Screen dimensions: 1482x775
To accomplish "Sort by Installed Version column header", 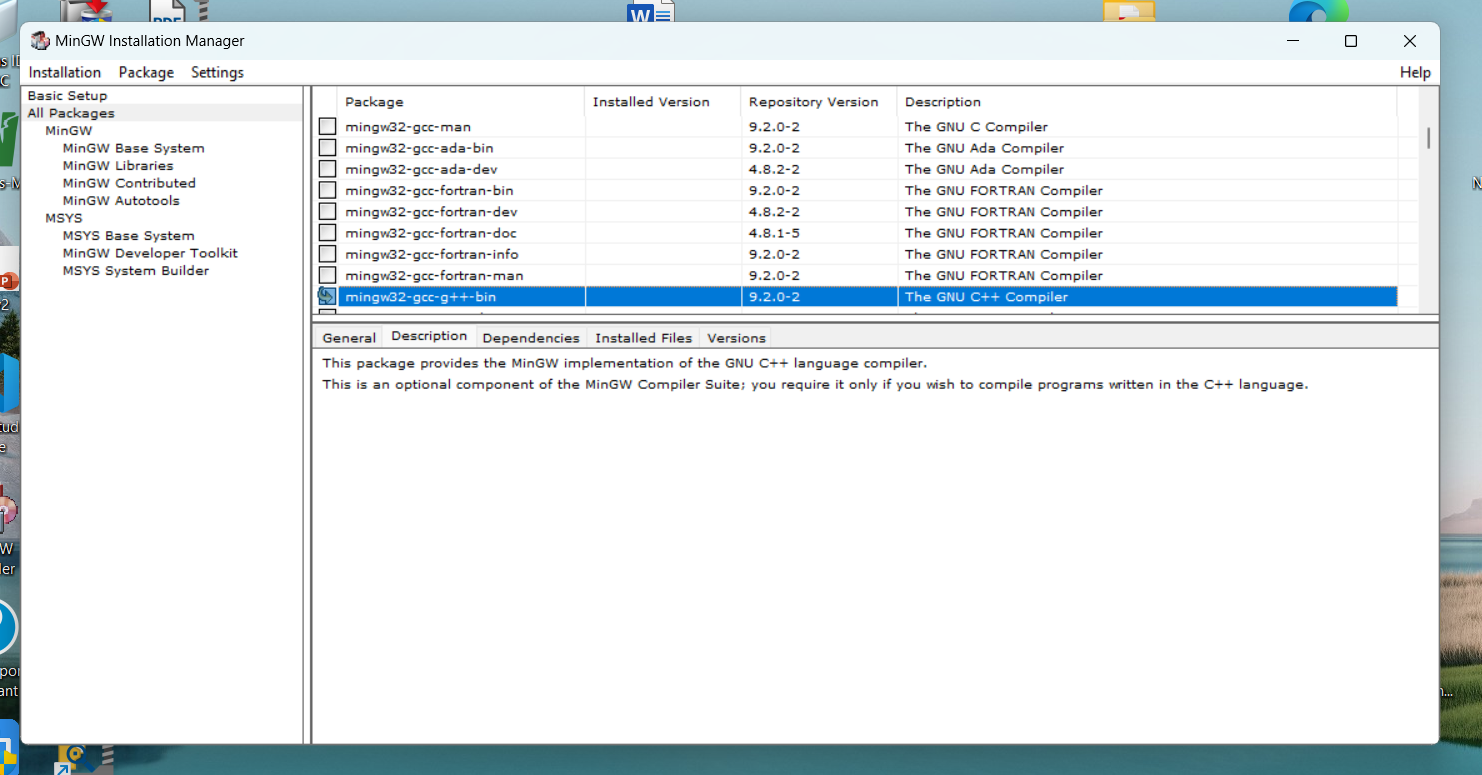I will click(x=663, y=102).
